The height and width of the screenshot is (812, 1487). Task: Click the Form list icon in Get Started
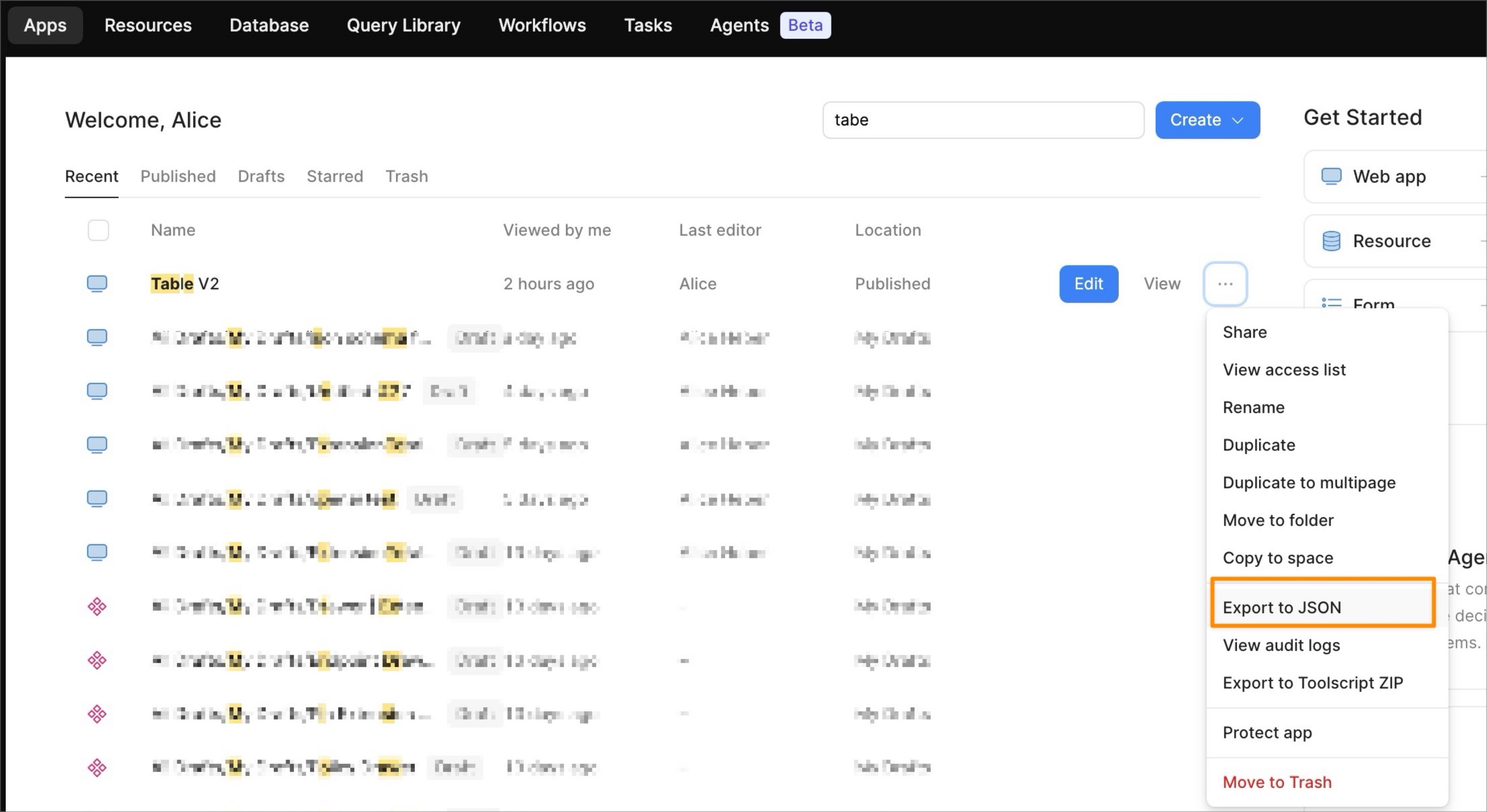pyautogui.click(x=1331, y=303)
